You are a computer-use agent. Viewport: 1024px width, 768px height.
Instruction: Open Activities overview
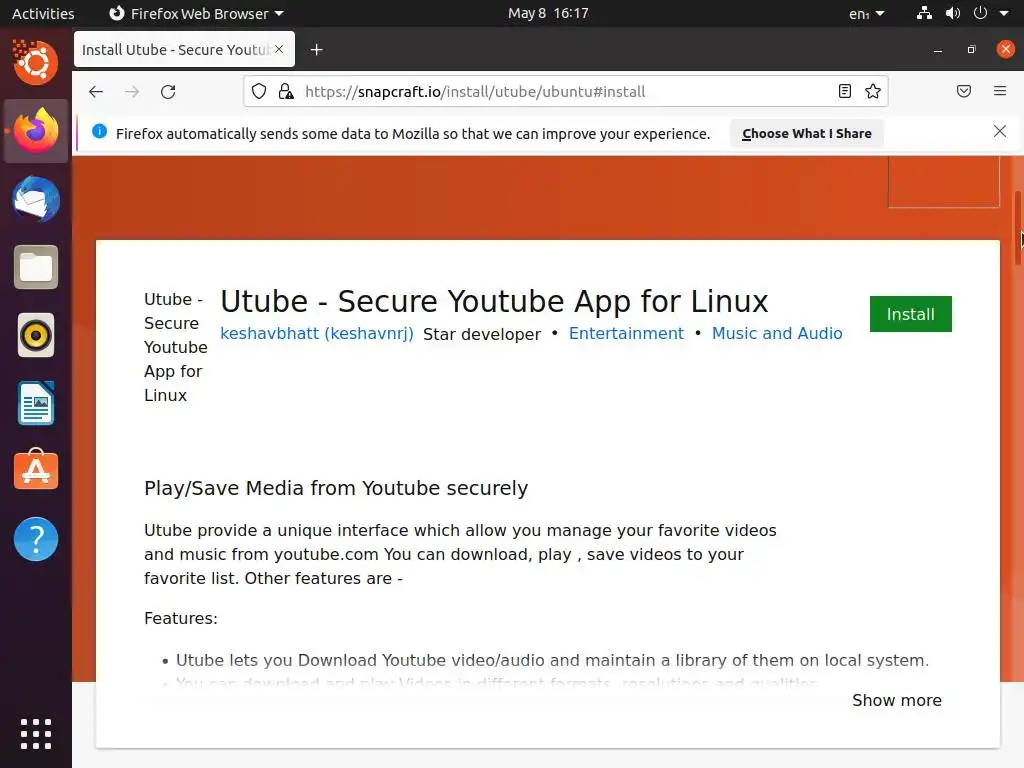pos(43,13)
